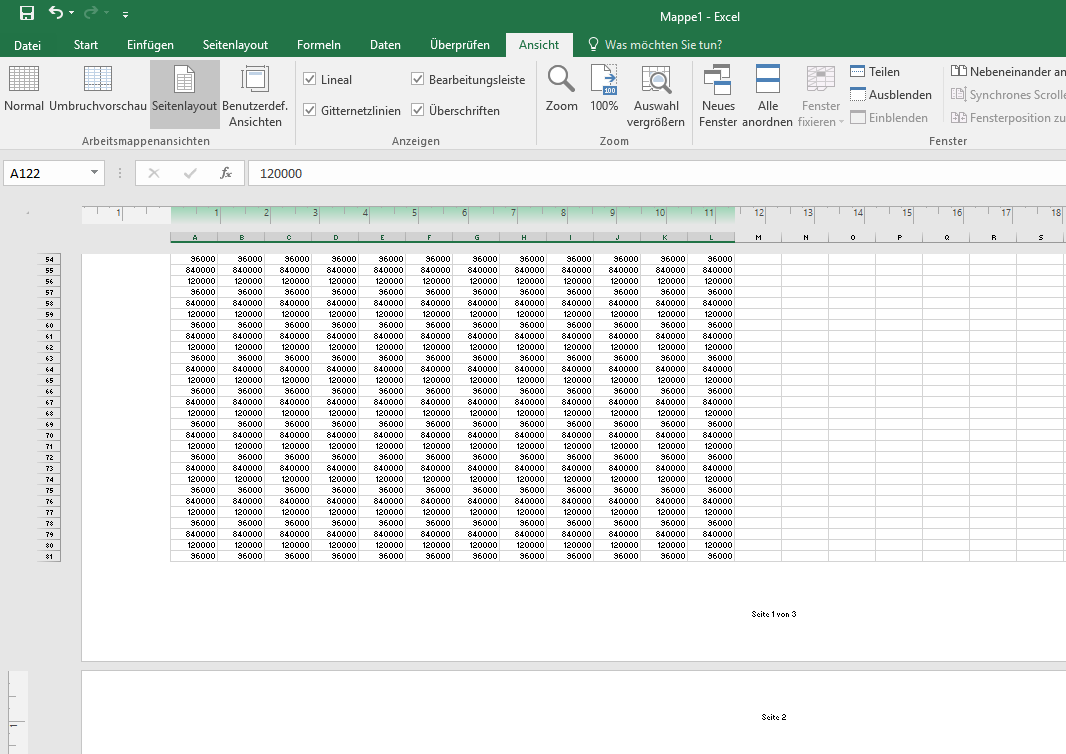Uncheck the Lineal checkbox

(x=310, y=80)
